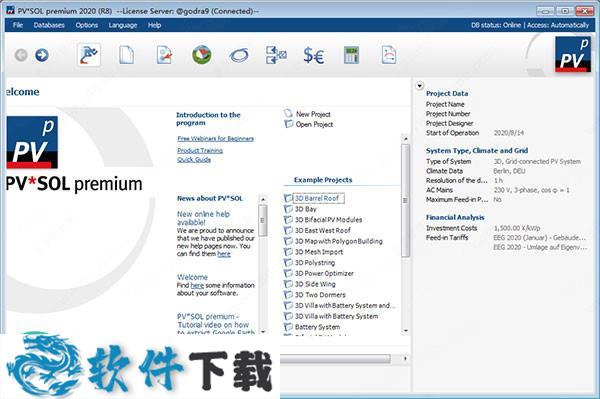
Task: Click the Financial Analysis heading
Action: [x=455, y=217]
